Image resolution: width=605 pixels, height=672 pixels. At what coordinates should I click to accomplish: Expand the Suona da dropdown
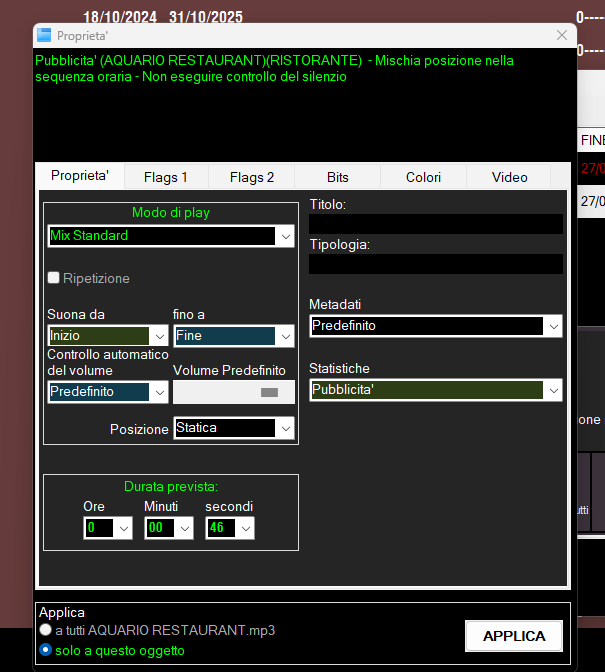coord(159,336)
